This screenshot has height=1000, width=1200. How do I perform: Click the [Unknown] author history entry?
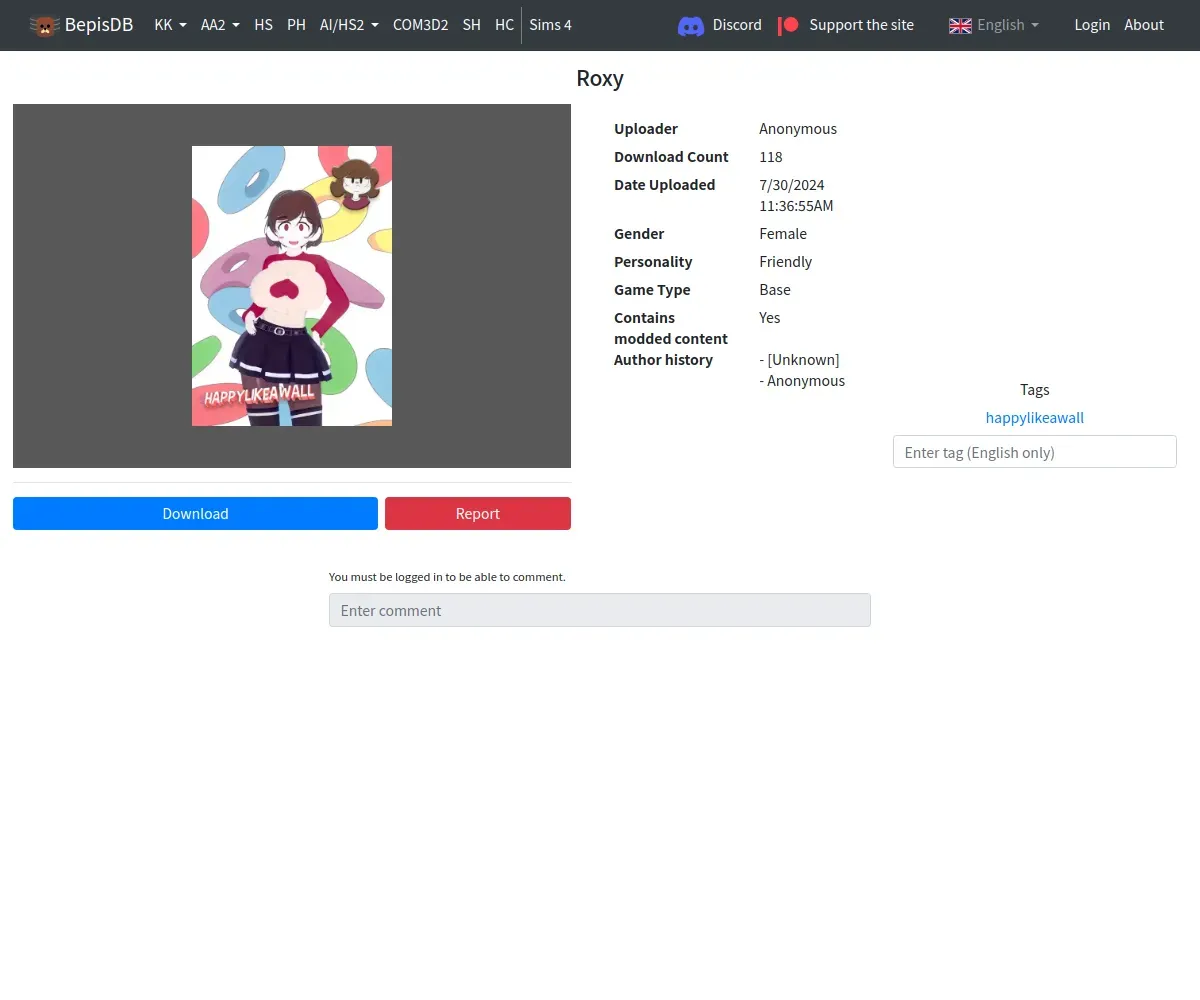coord(800,360)
